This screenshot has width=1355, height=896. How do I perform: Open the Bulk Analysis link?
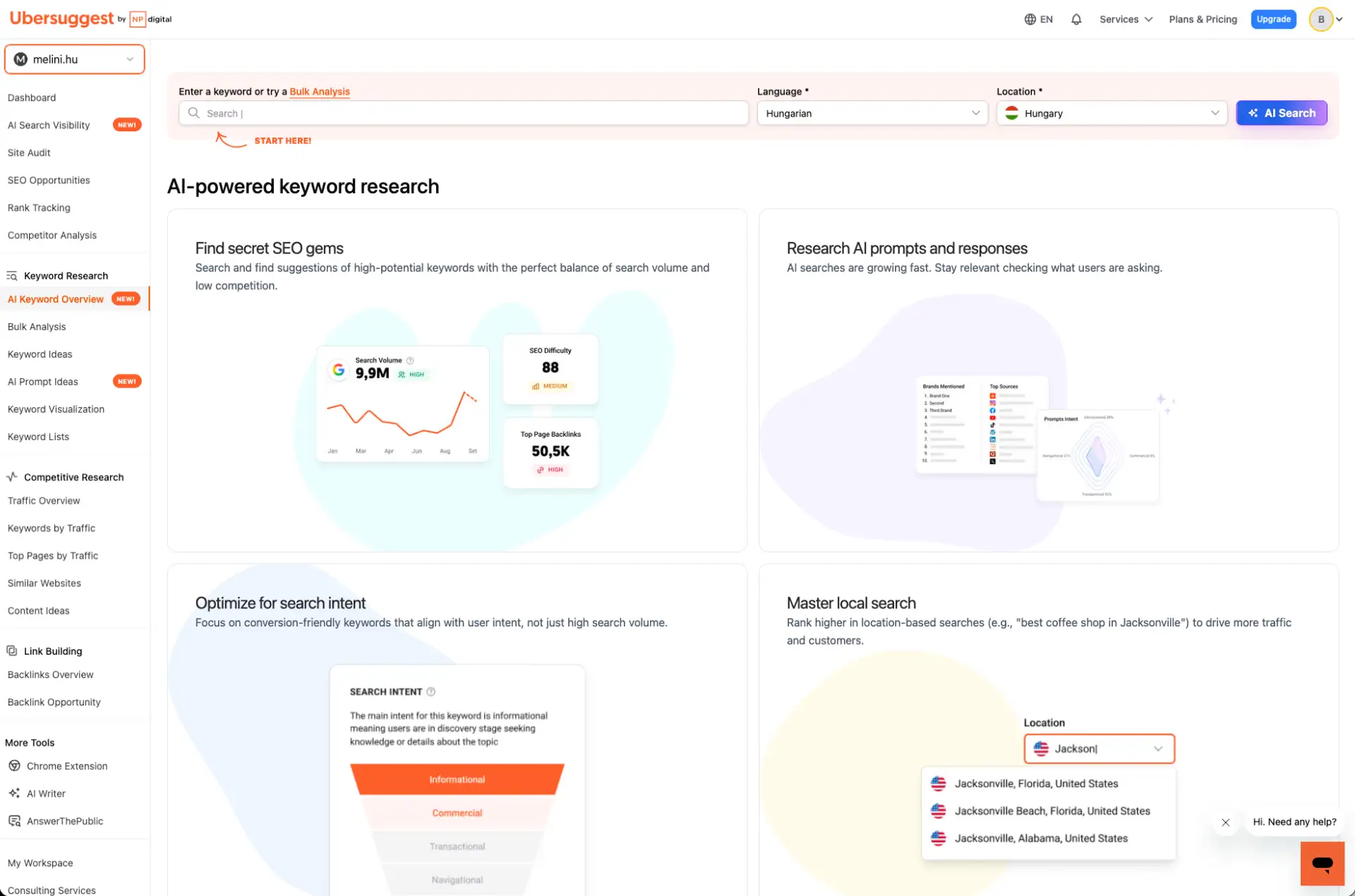point(320,92)
